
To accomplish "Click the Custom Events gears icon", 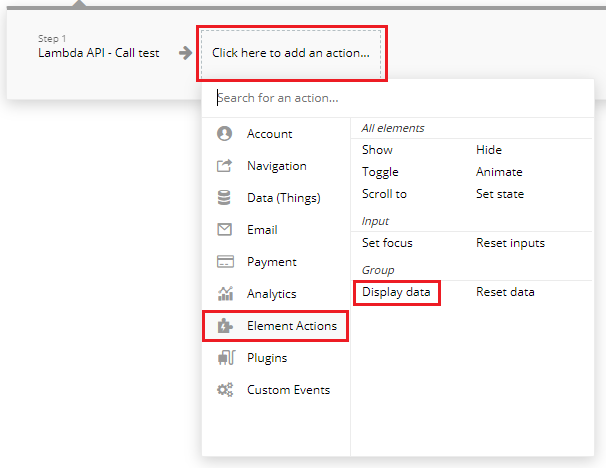I will click(x=225, y=390).
